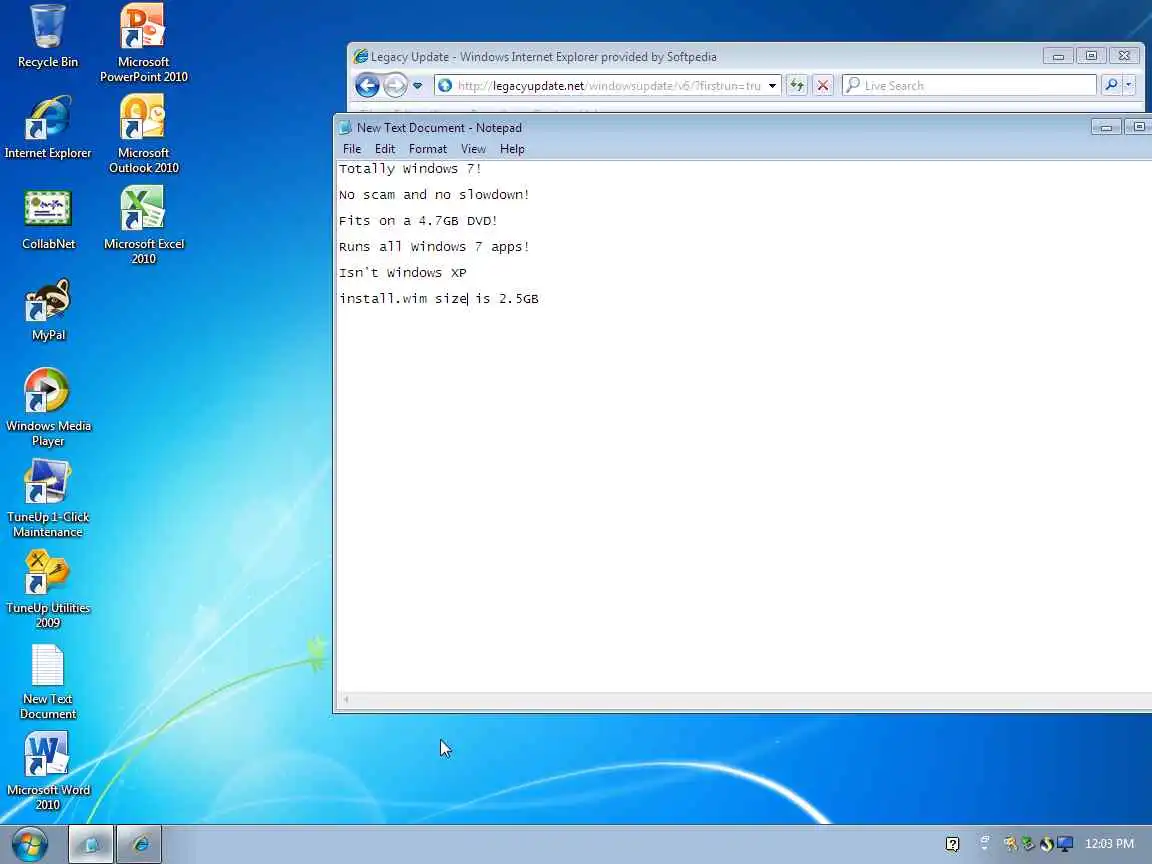Select the Microsoft PowerPoint 2010 shortcut
Image resolution: width=1152 pixels, height=864 pixels.
coord(143,43)
